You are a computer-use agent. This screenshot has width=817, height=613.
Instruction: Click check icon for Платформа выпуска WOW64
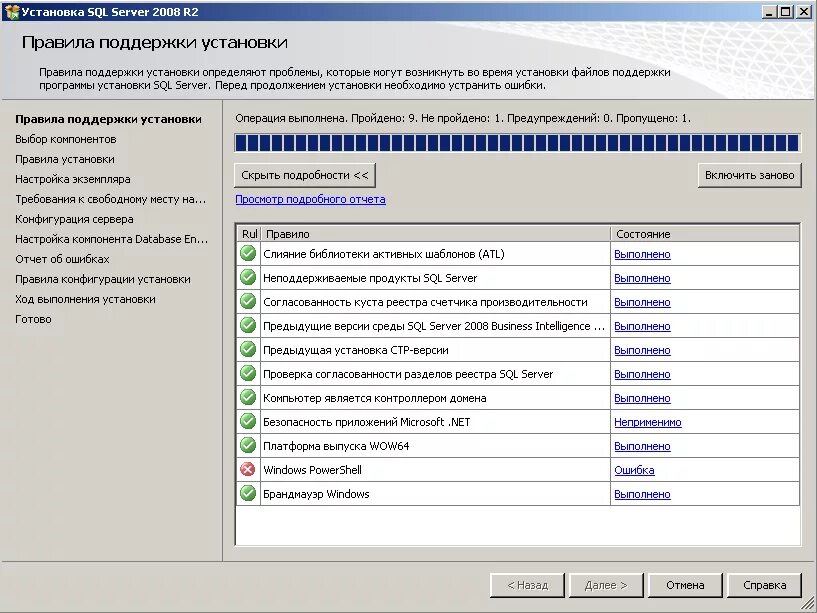click(248, 445)
